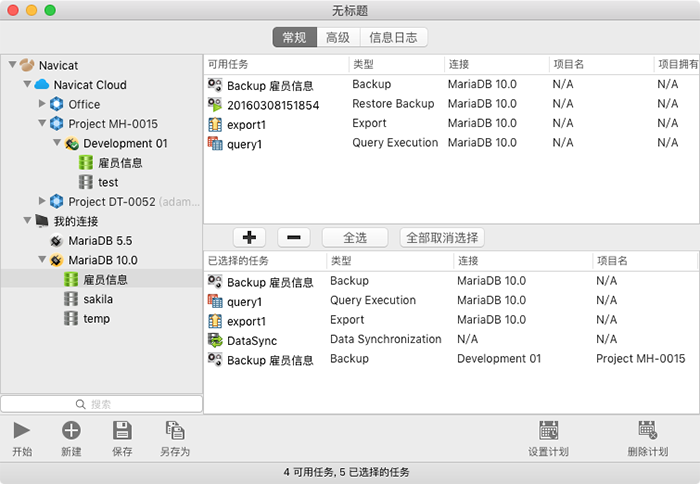The image size is (700, 484).
Task: Click the Project MH-0015 icon
Action: tap(56, 124)
